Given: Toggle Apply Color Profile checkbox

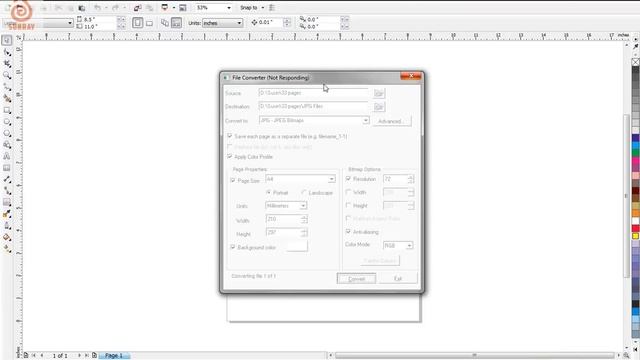Looking at the screenshot, I should pos(230,156).
